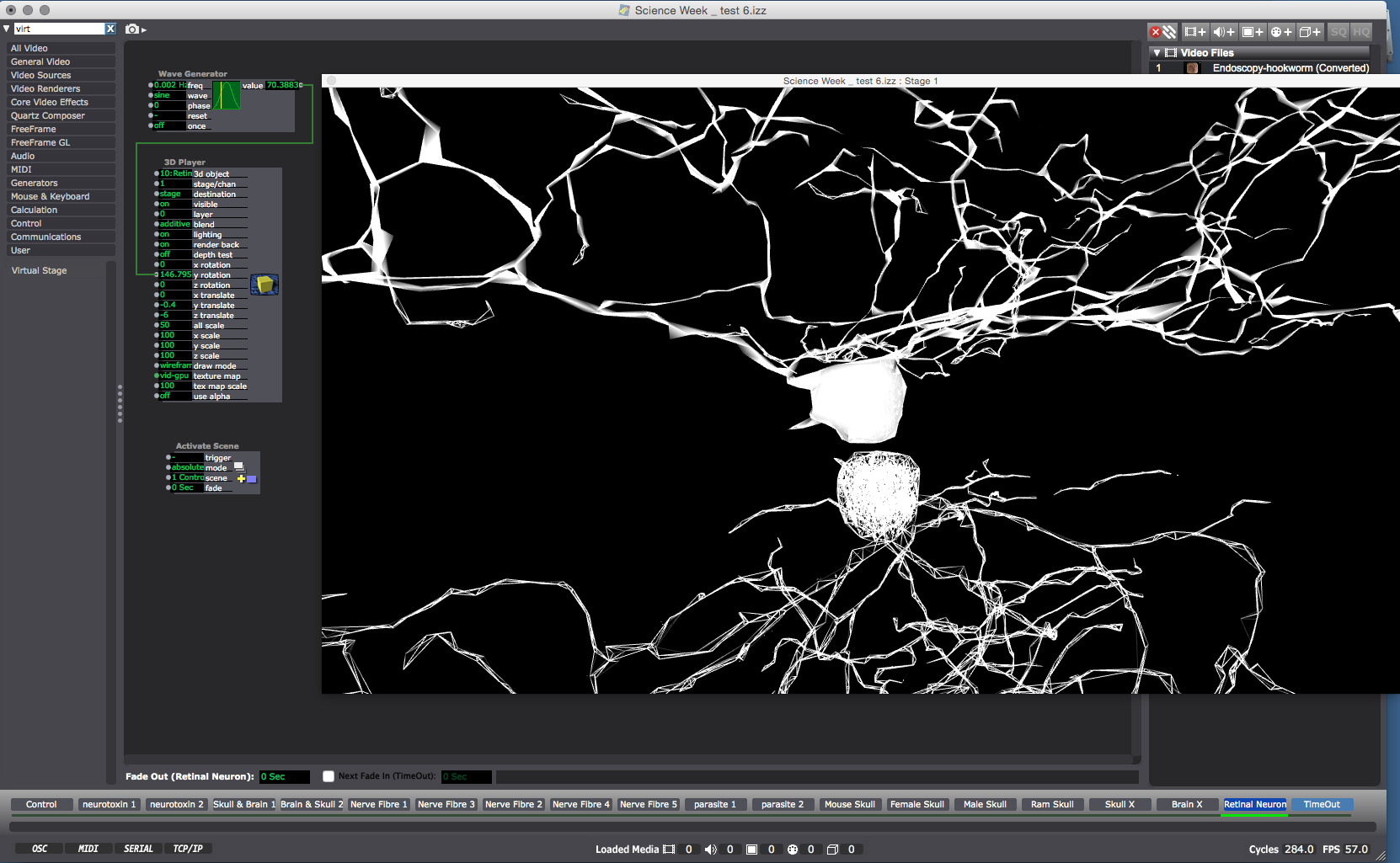This screenshot has width=1400, height=863.
Task: Click the red X broken-link media icon
Action: pyautogui.click(x=1163, y=32)
